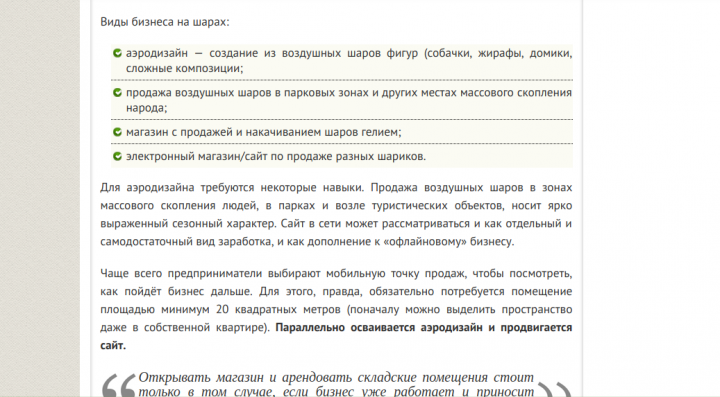Click the bold sentence 'Параллельно осваивается аэродизайн и продвигается сайт.'
Image resolution: width=720 pixels, height=397 pixels.
point(336,336)
